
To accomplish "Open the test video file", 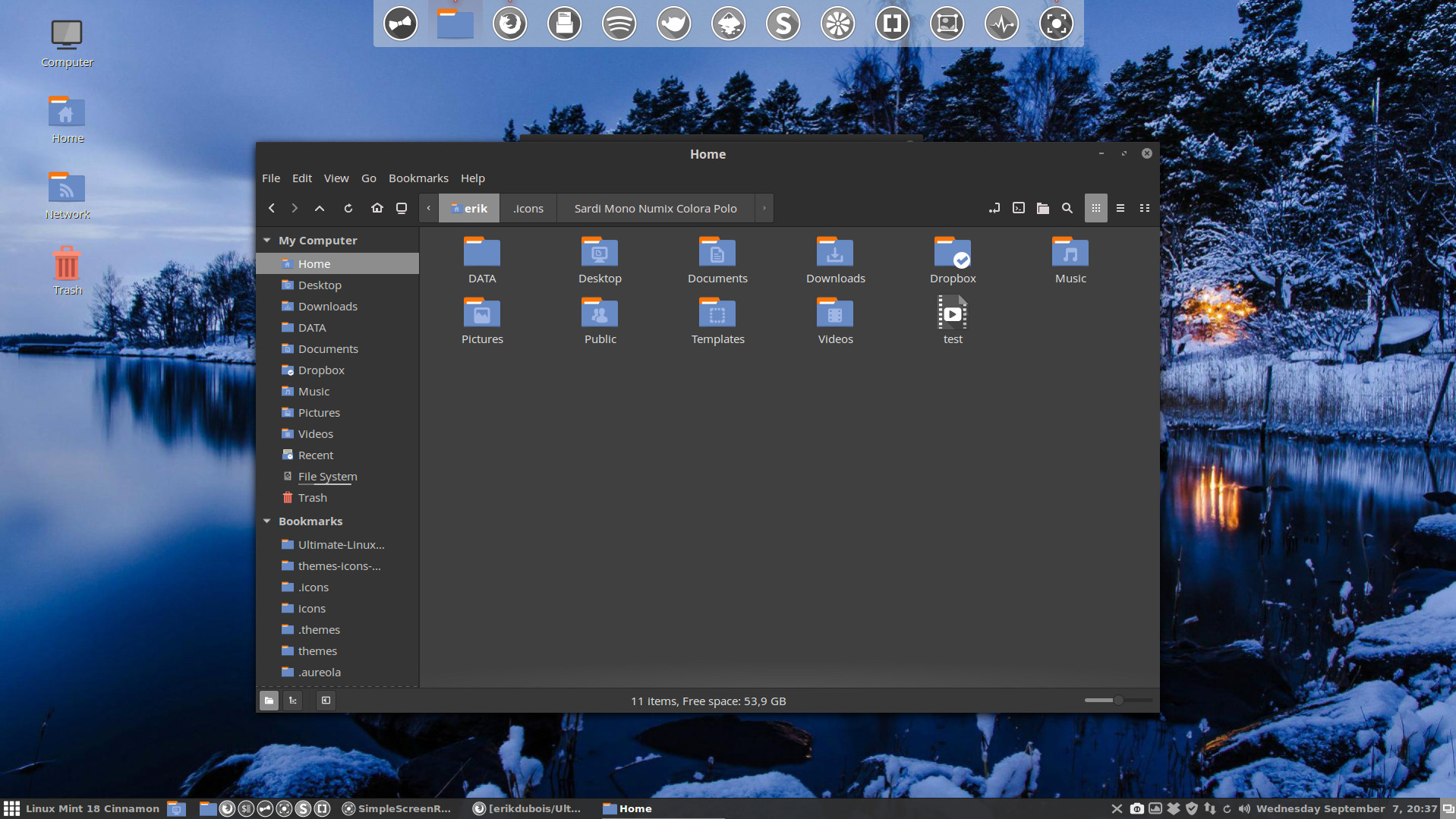I will tap(953, 314).
